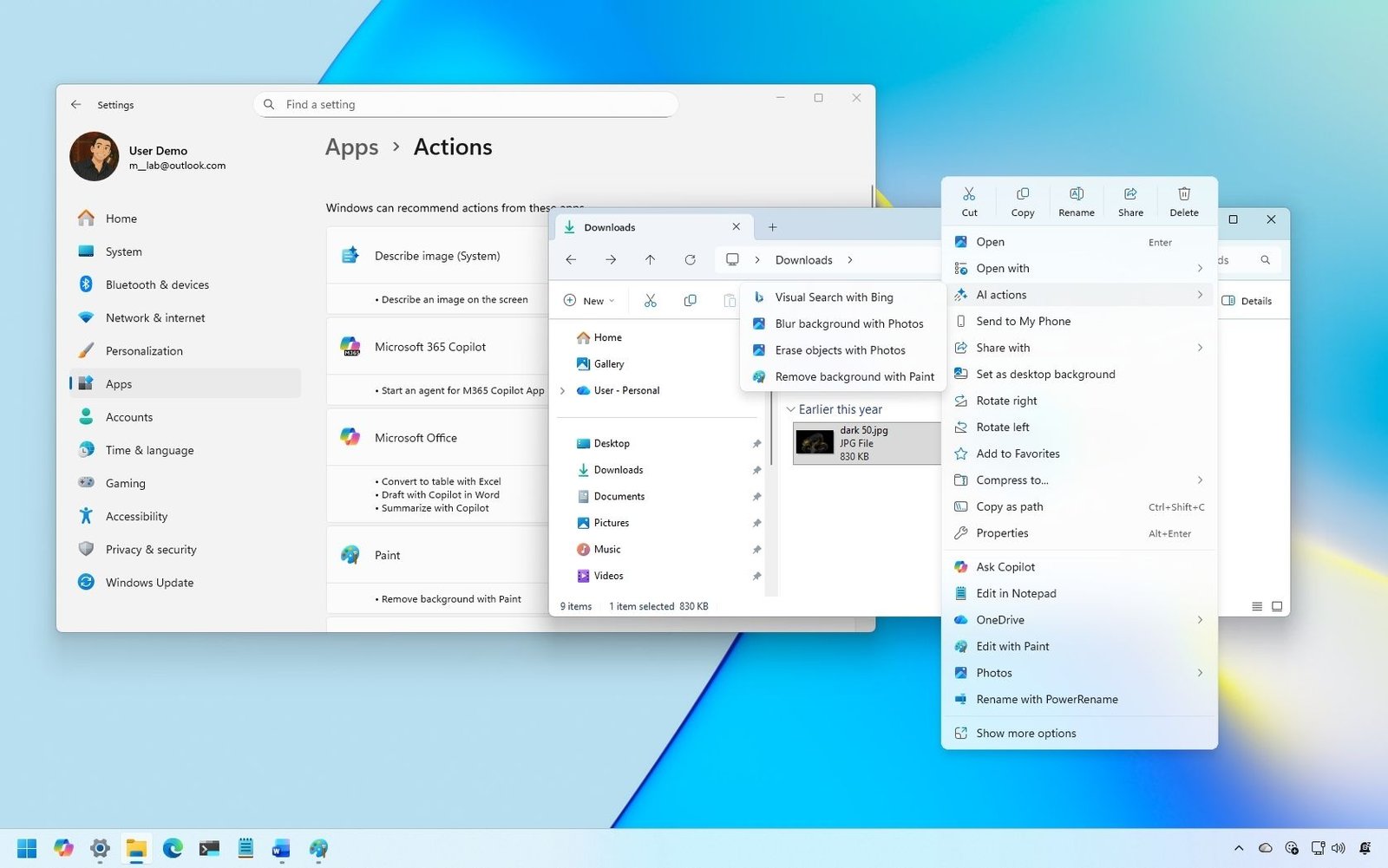Switch to large thumbnail view in Explorer
Screen dimensions: 1388x868
(1277, 606)
